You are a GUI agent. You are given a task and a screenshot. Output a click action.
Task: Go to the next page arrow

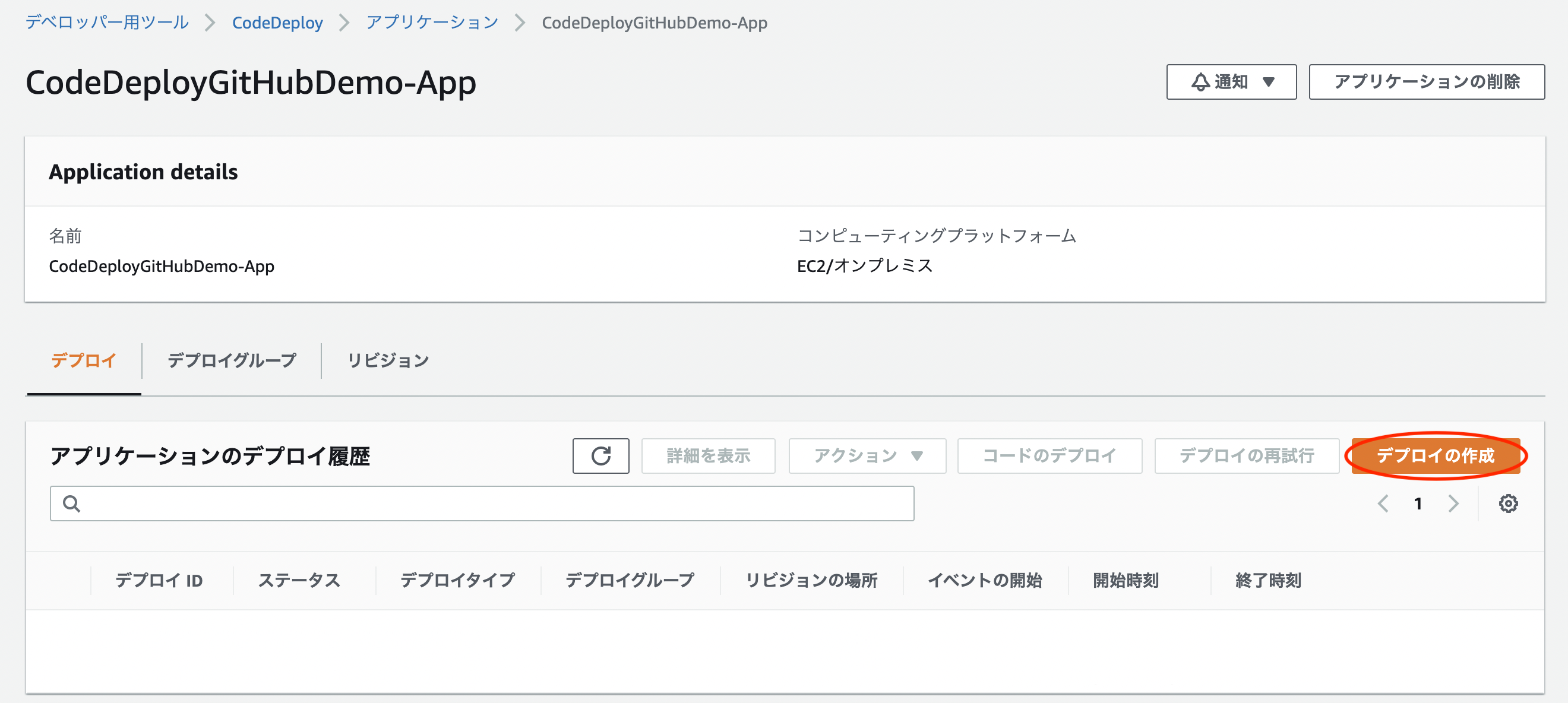point(1453,503)
